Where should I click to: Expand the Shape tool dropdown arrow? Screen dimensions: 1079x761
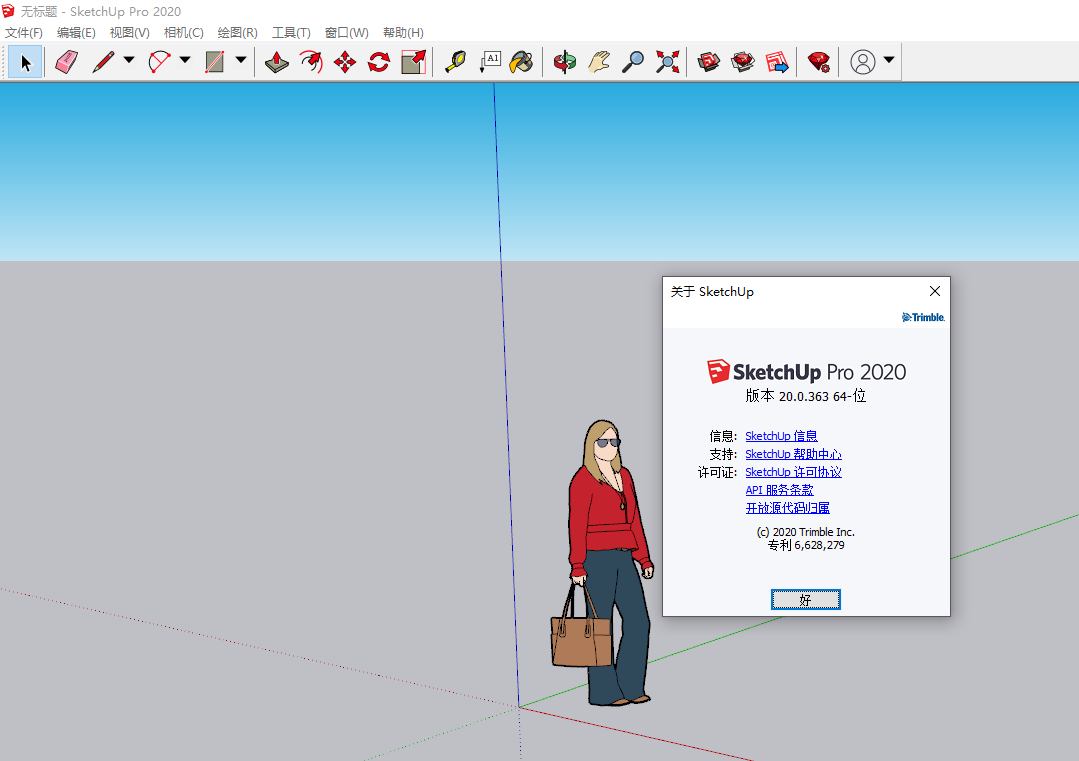coord(241,61)
